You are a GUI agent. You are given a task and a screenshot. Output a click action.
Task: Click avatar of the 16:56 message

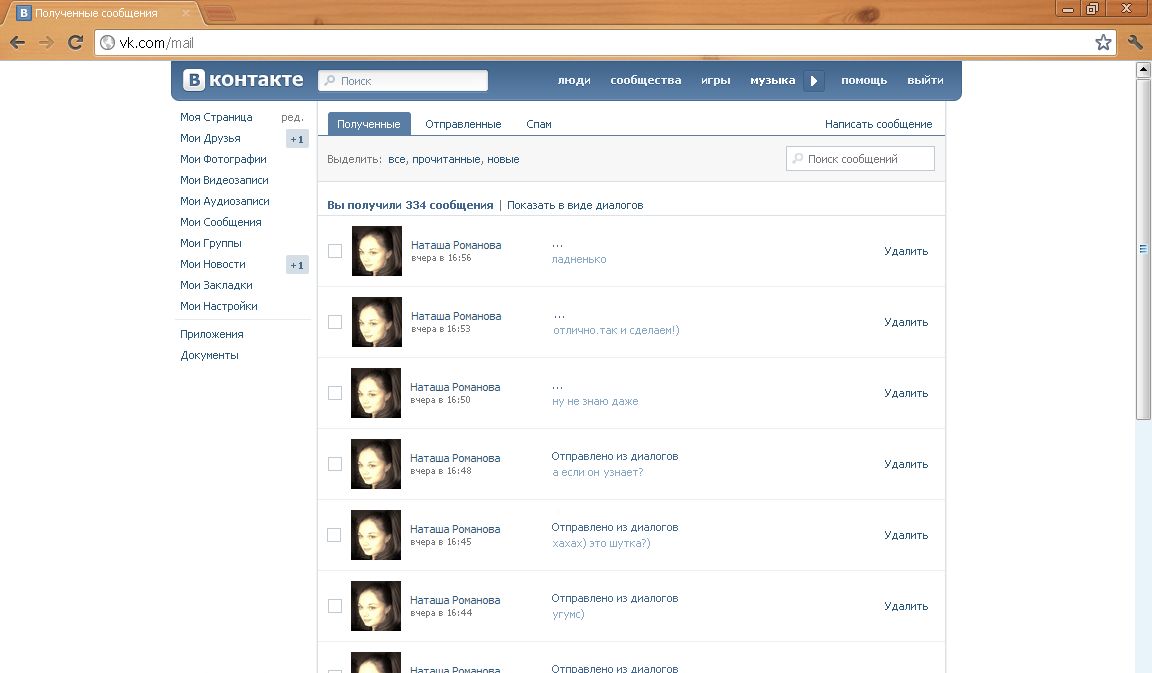pyautogui.click(x=377, y=251)
